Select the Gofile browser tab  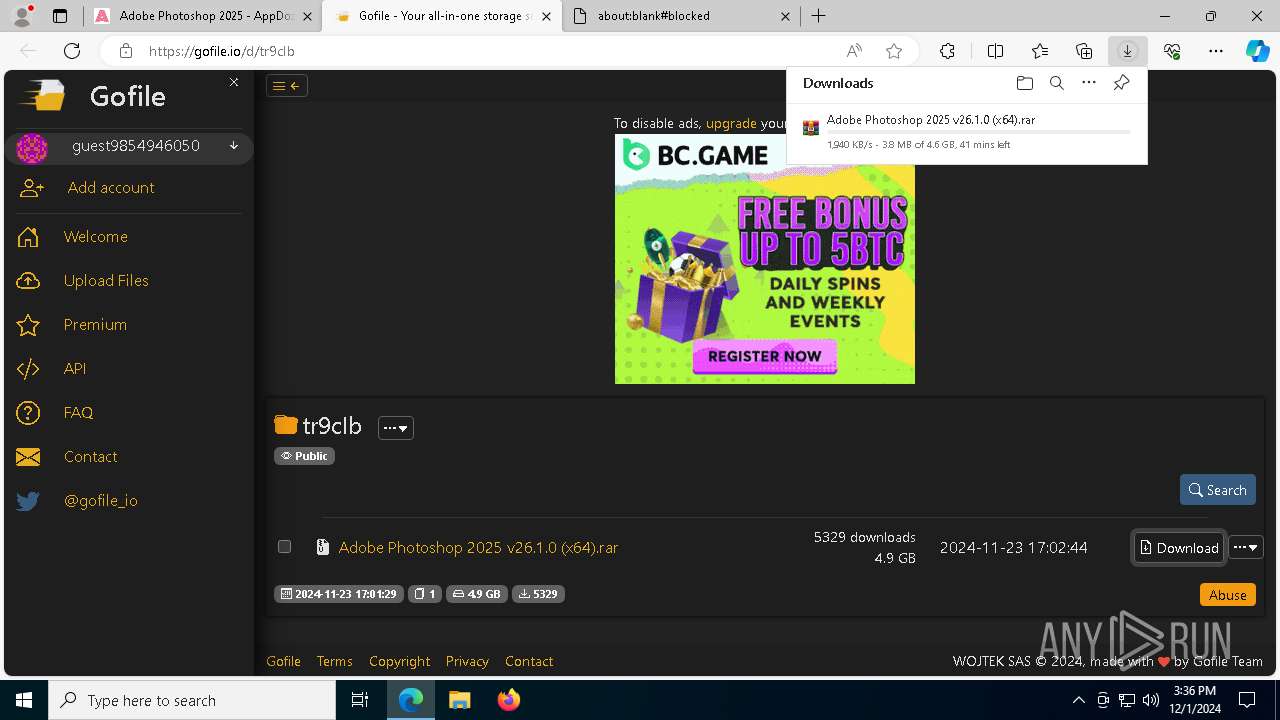[x=442, y=16]
